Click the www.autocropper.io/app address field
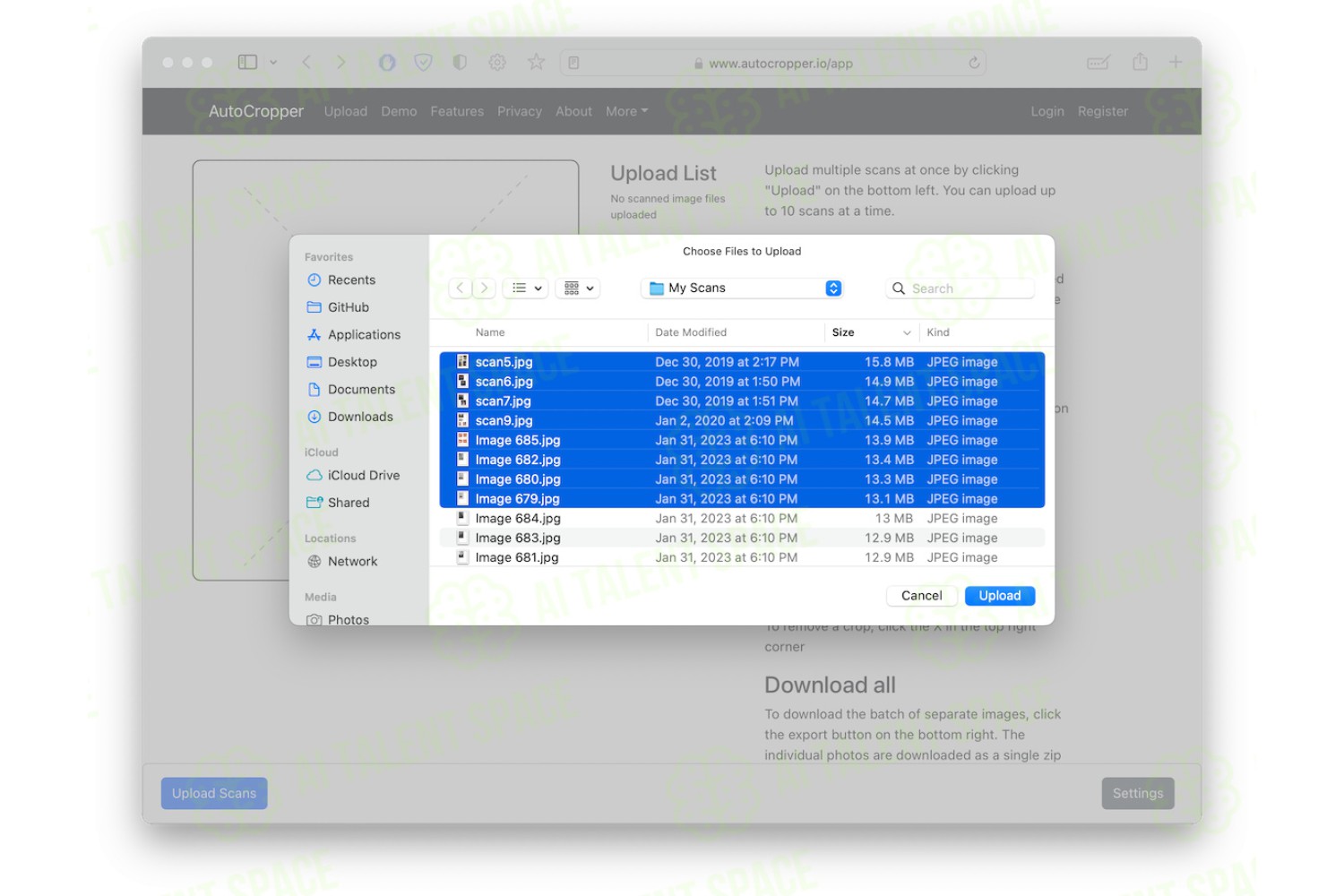This screenshot has height=896, width=1344. 773,63
